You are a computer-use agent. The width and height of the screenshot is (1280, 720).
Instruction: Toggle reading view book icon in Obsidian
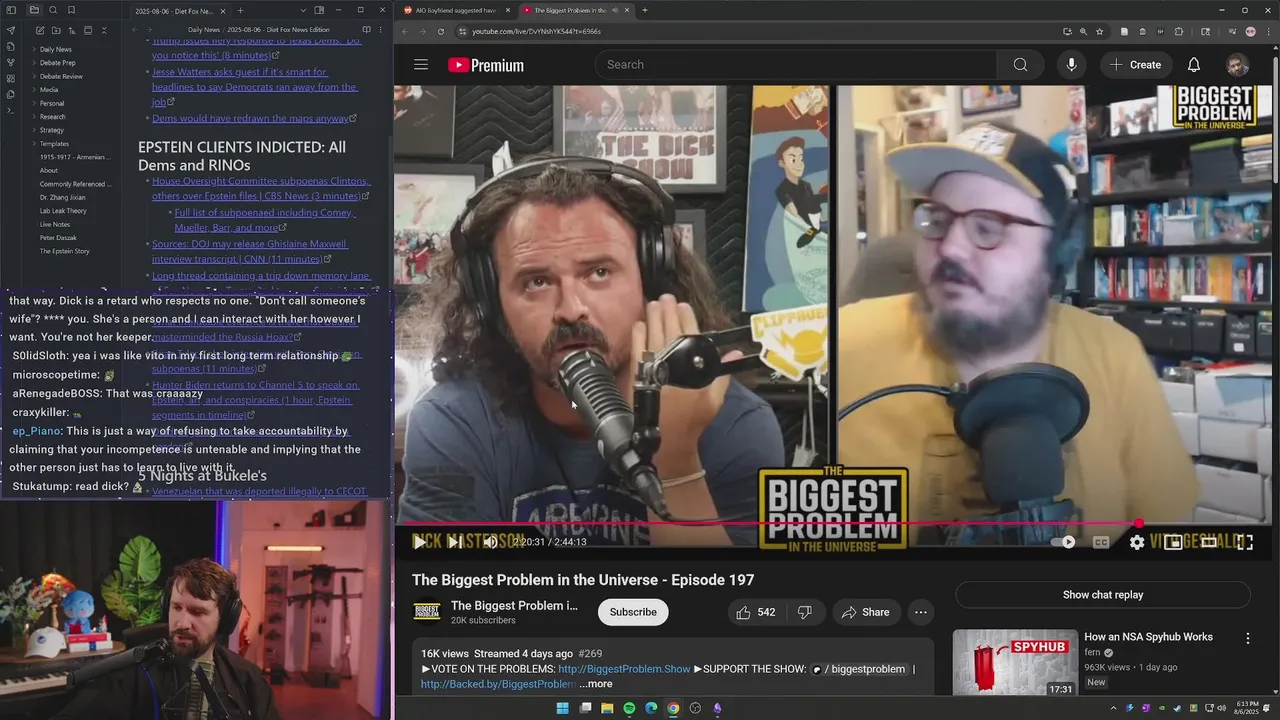366,30
